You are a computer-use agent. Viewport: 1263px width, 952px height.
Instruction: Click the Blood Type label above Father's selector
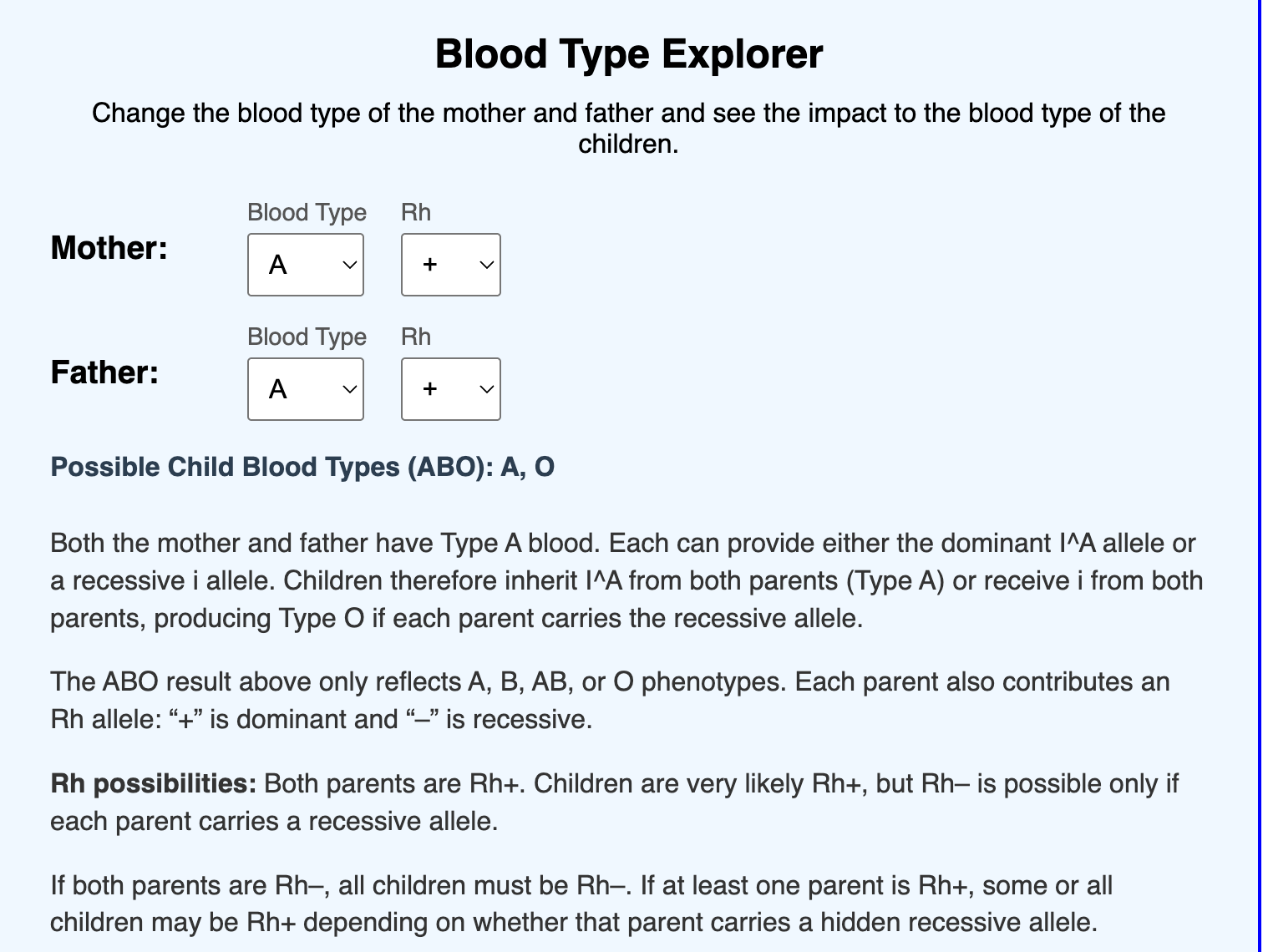click(307, 337)
